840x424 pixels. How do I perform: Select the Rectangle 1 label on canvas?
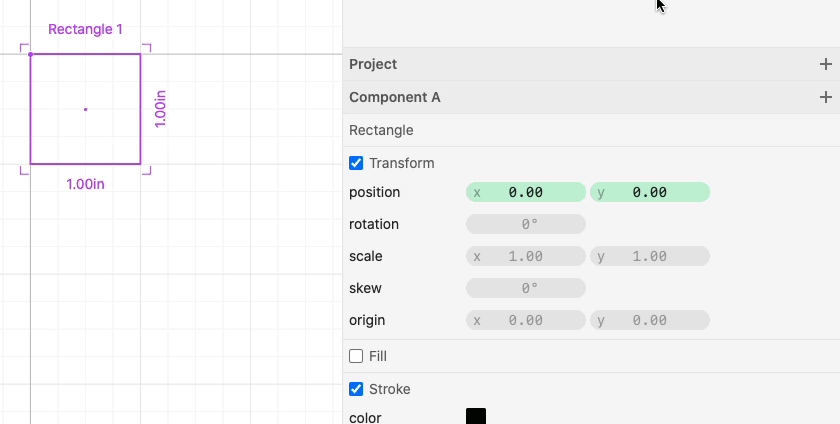86,29
